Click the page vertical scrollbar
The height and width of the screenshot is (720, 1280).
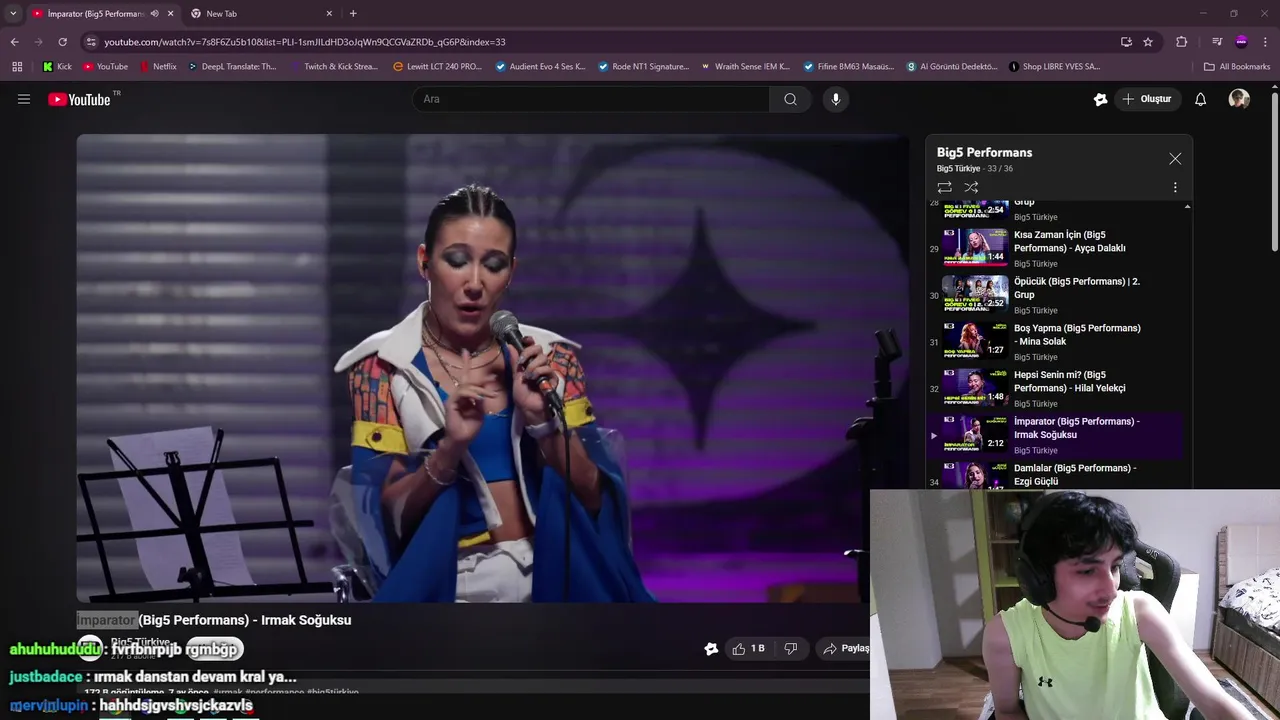[x=1274, y=170]
